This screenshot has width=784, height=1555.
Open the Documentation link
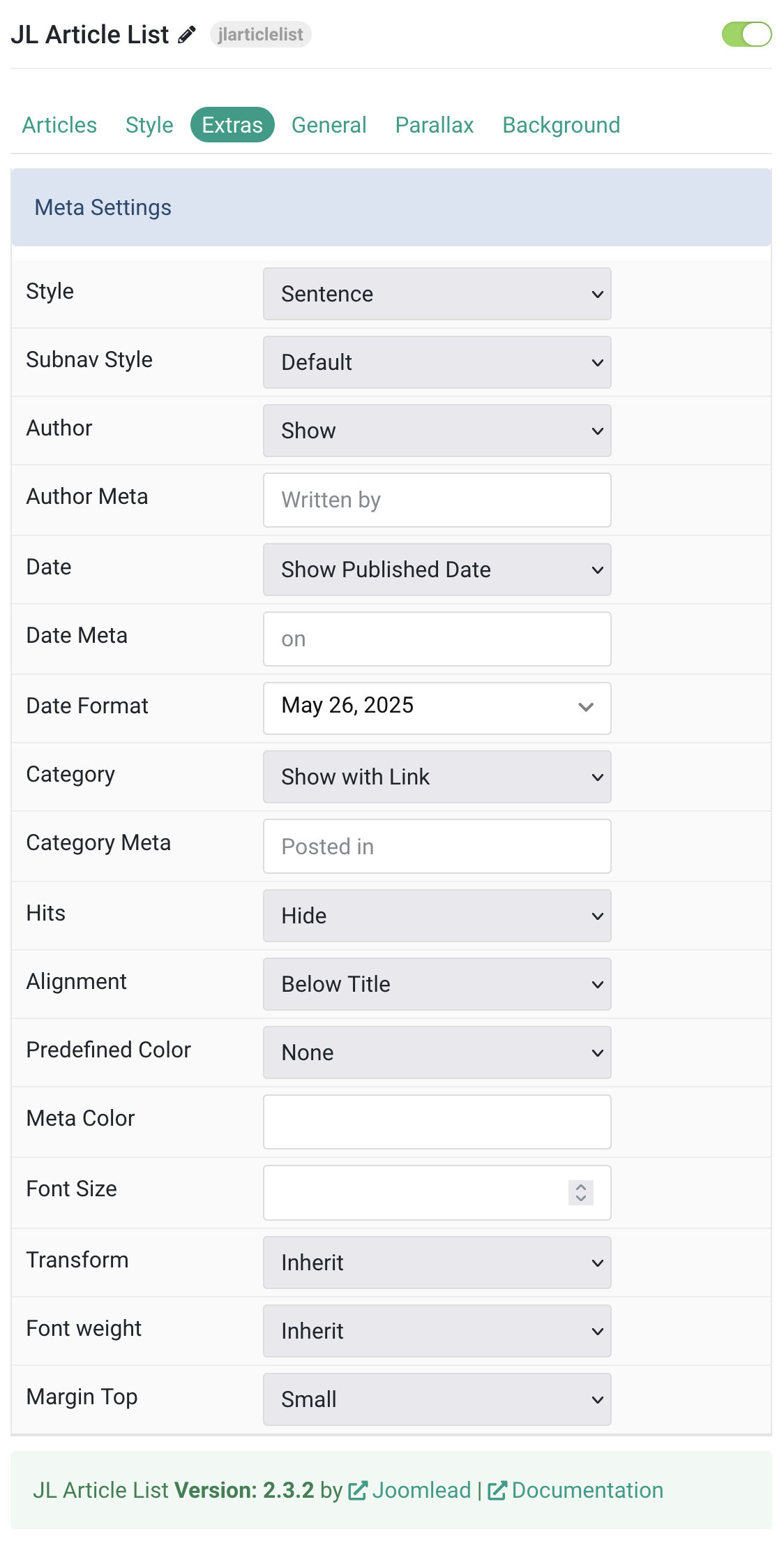587,1491
